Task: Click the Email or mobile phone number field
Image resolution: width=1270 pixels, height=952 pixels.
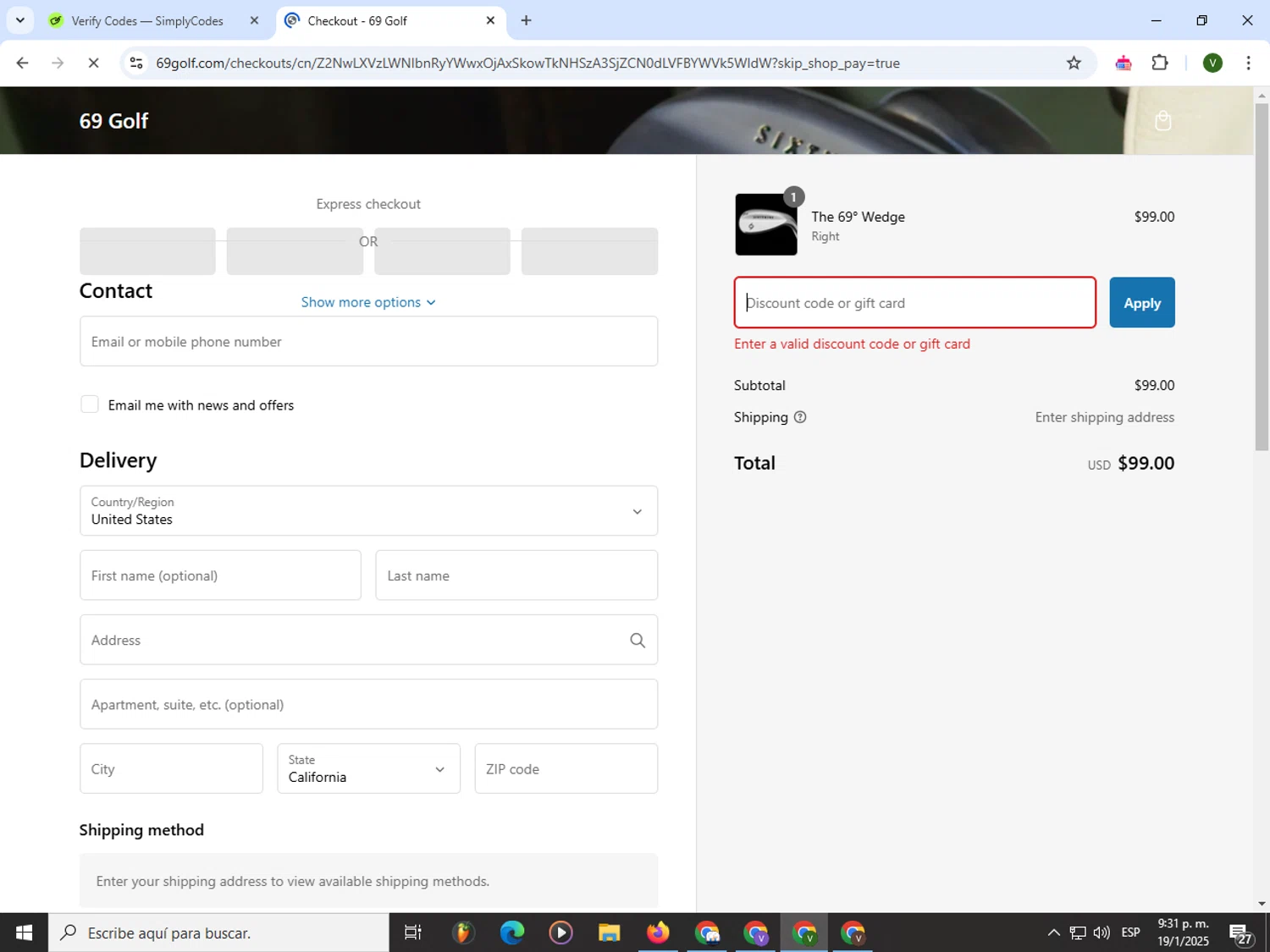Action: tap(368, 341)
